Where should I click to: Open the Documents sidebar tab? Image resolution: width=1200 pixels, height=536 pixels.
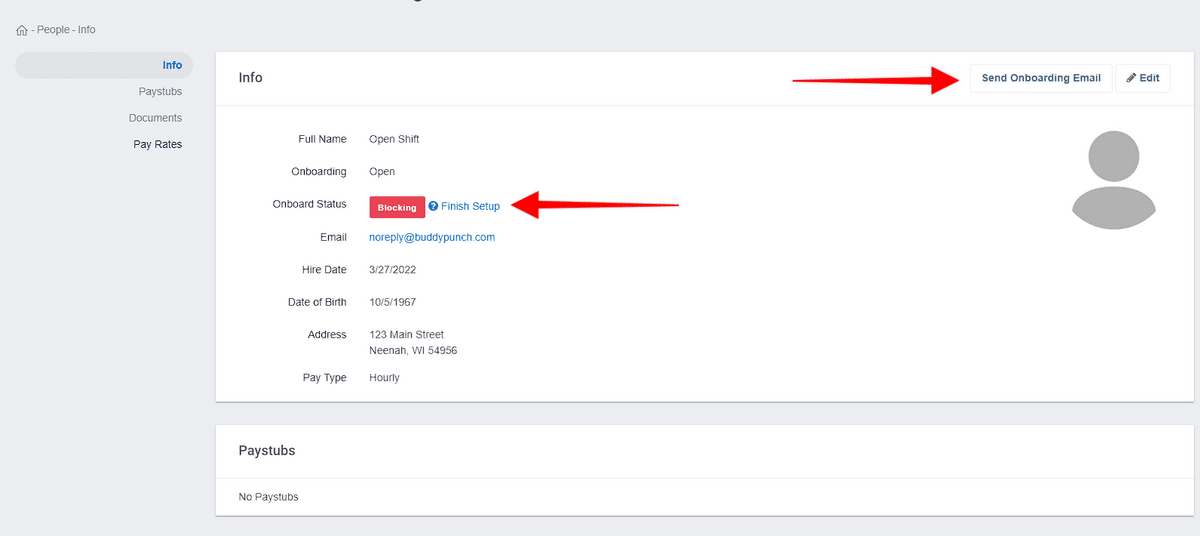[155, 118]
